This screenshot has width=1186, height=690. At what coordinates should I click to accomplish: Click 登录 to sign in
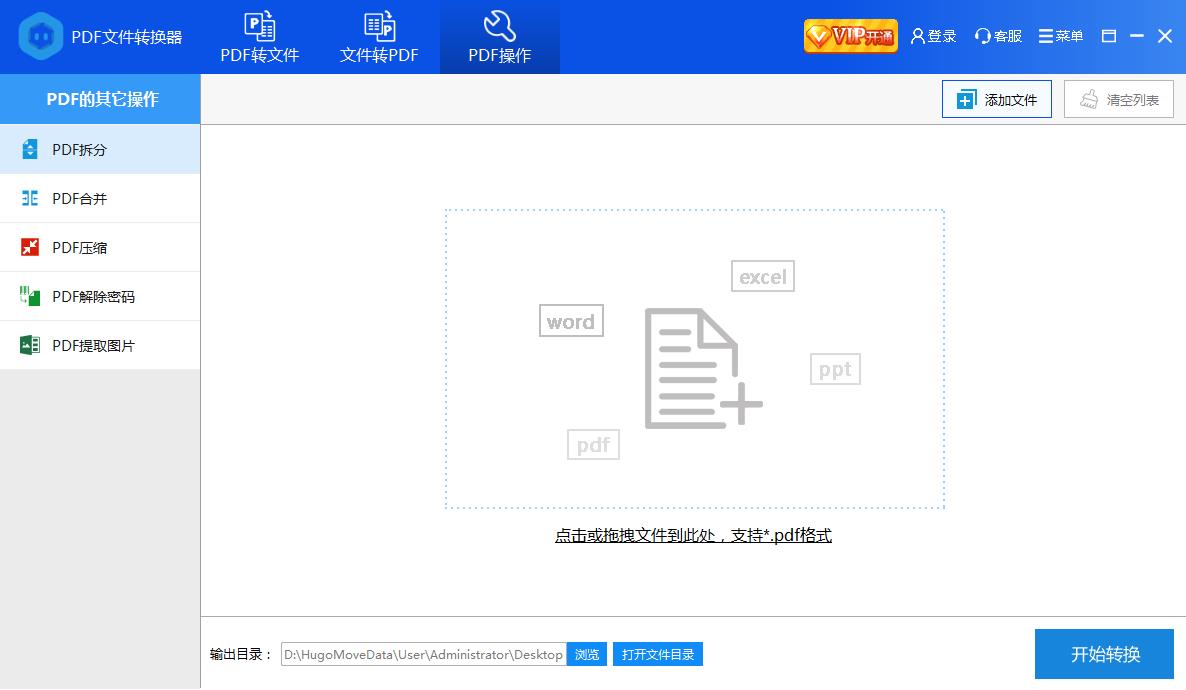[933, 36]
